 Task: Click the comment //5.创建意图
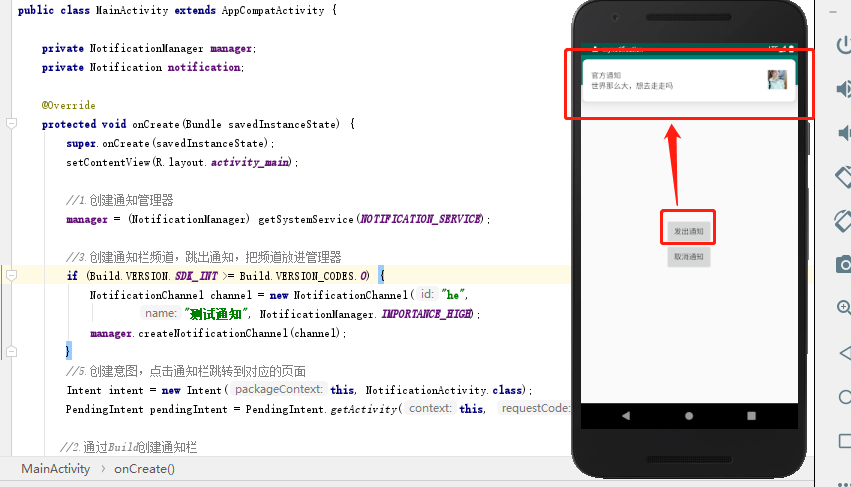click(186, 371)
